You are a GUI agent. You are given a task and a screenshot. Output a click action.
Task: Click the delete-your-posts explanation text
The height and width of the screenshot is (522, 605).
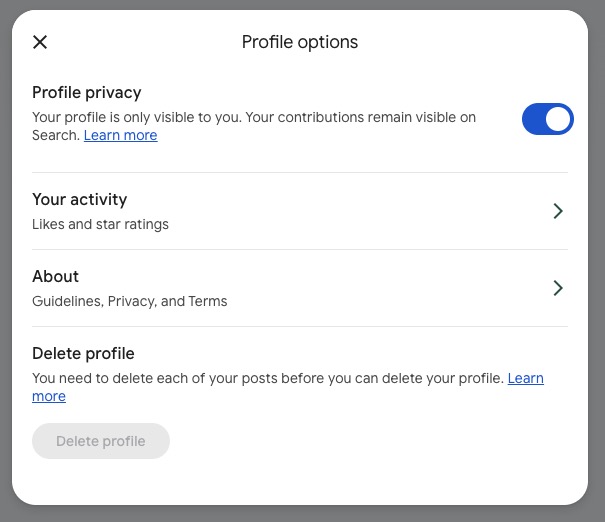(x=268, y=378)
